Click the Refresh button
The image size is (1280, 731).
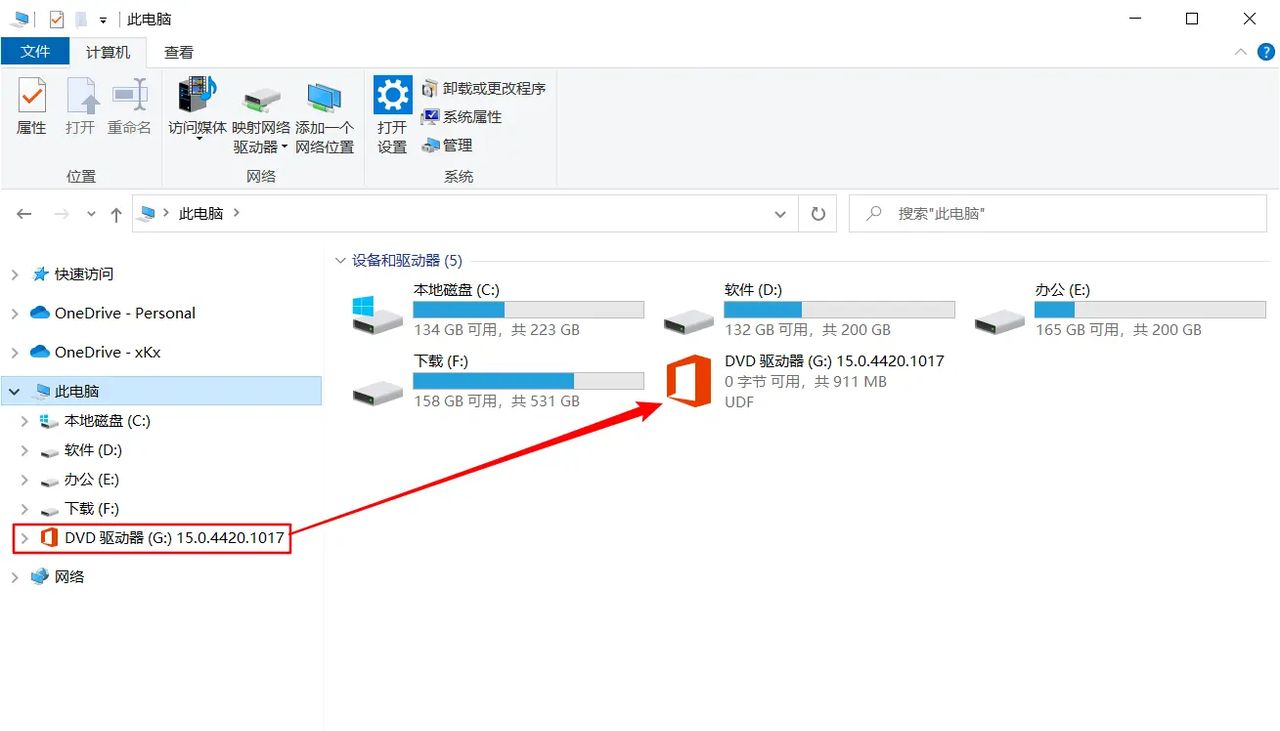click(818, 214)
